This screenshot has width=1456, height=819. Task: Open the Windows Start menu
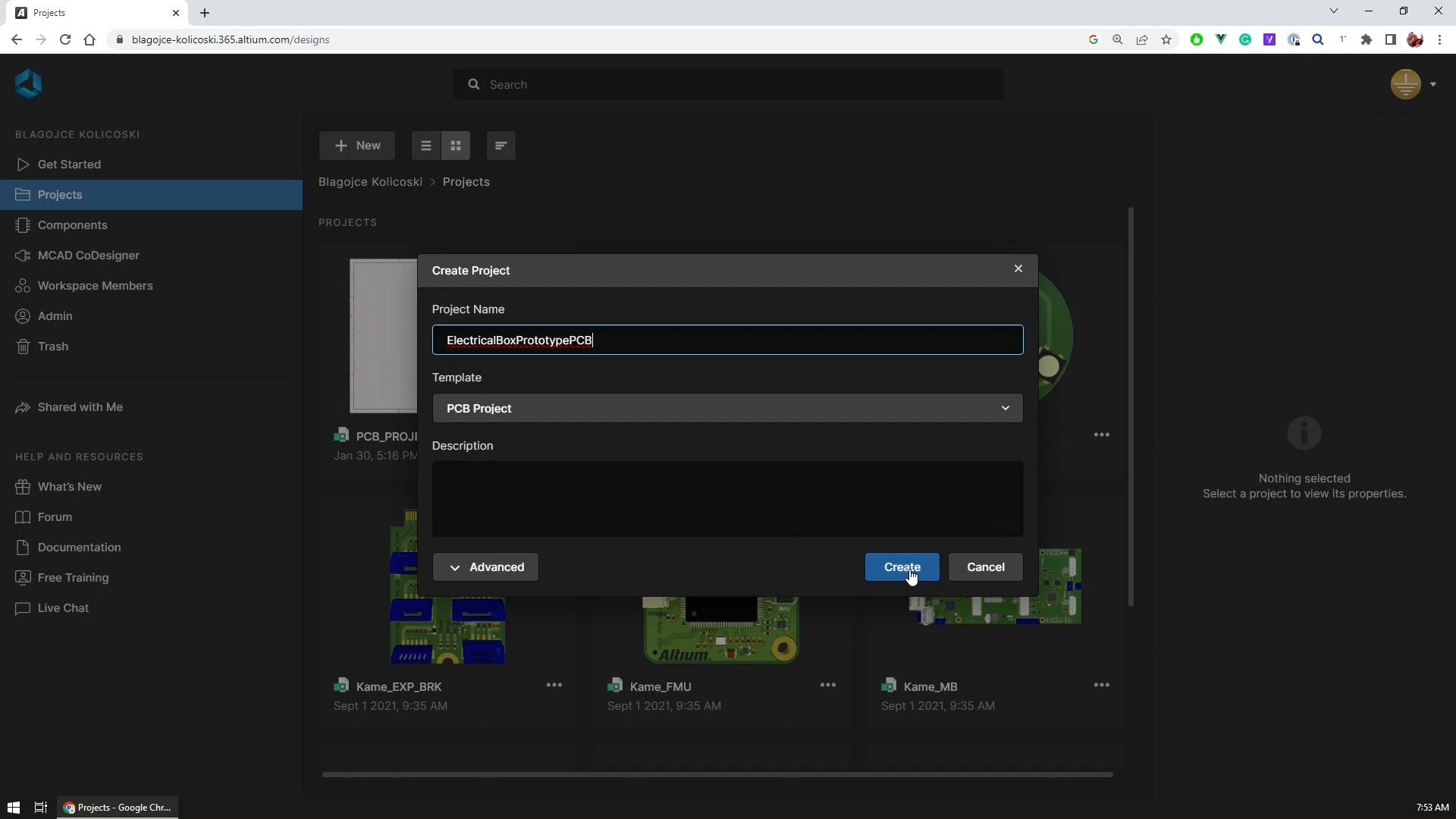pyautogui.click(x=13, y=808)
